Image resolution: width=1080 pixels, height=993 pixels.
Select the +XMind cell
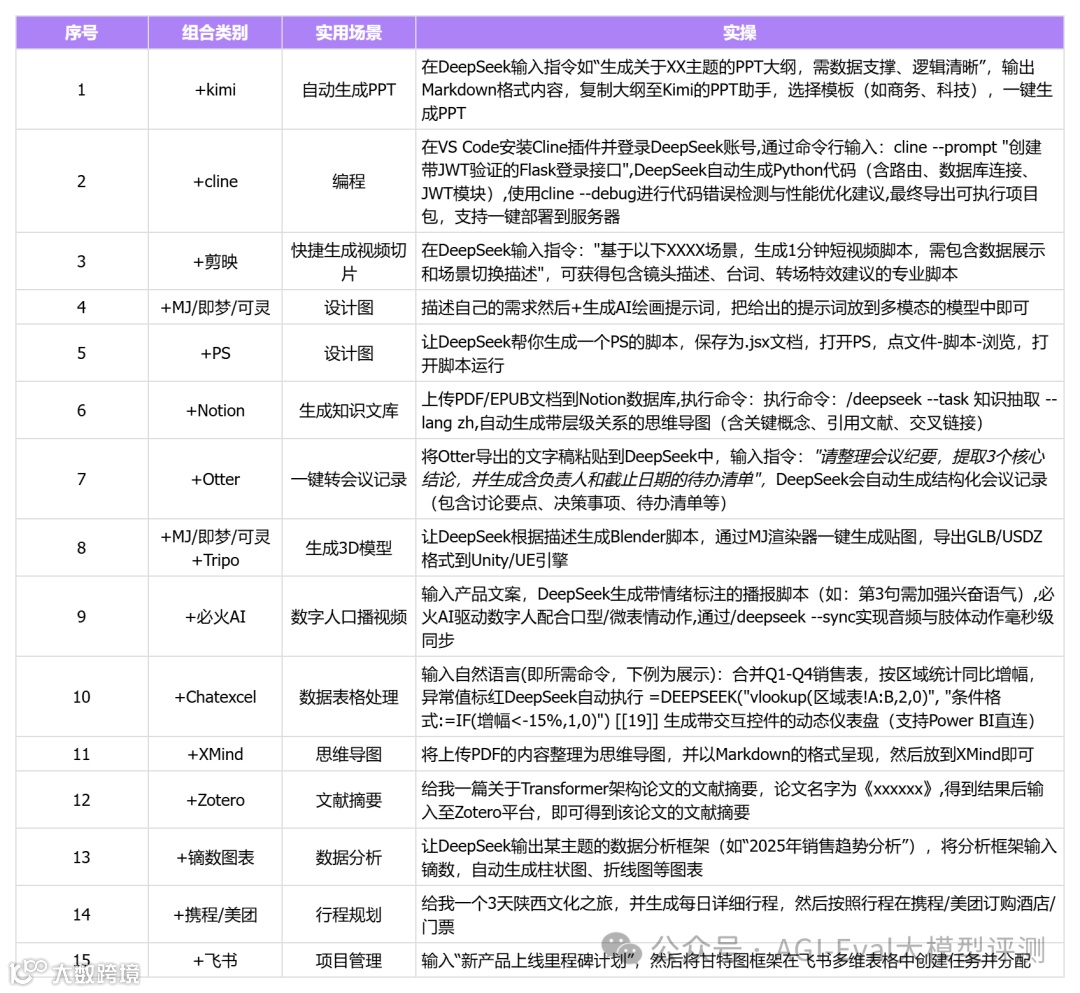[x=215, y=754]
